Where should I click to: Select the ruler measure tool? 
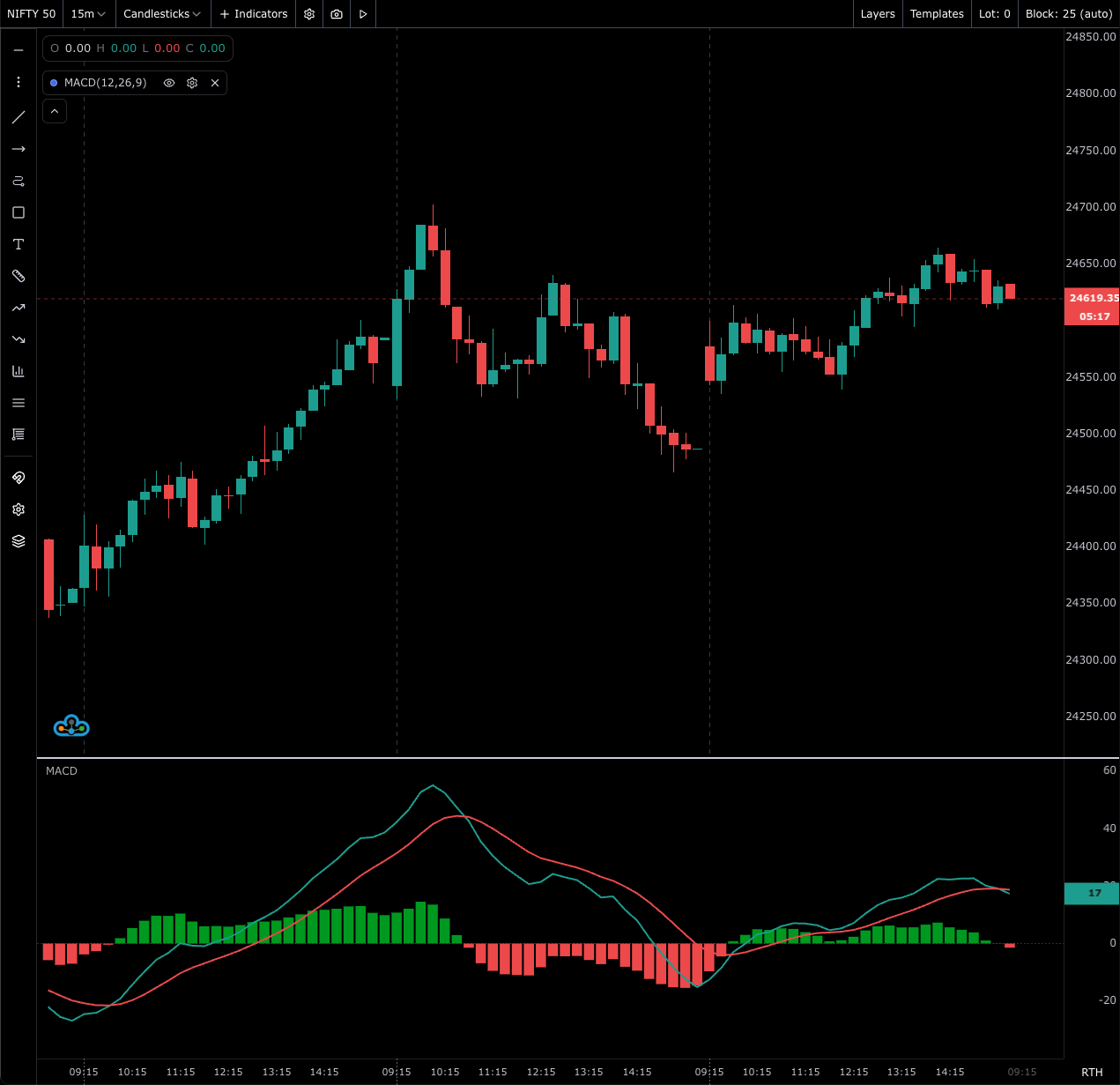coord(19,276)
